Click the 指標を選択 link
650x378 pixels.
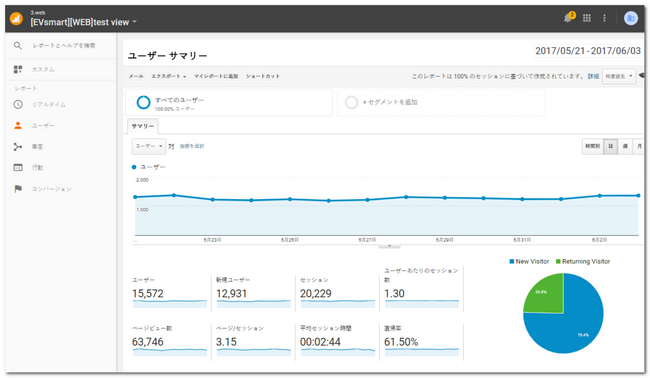(192, 146)
